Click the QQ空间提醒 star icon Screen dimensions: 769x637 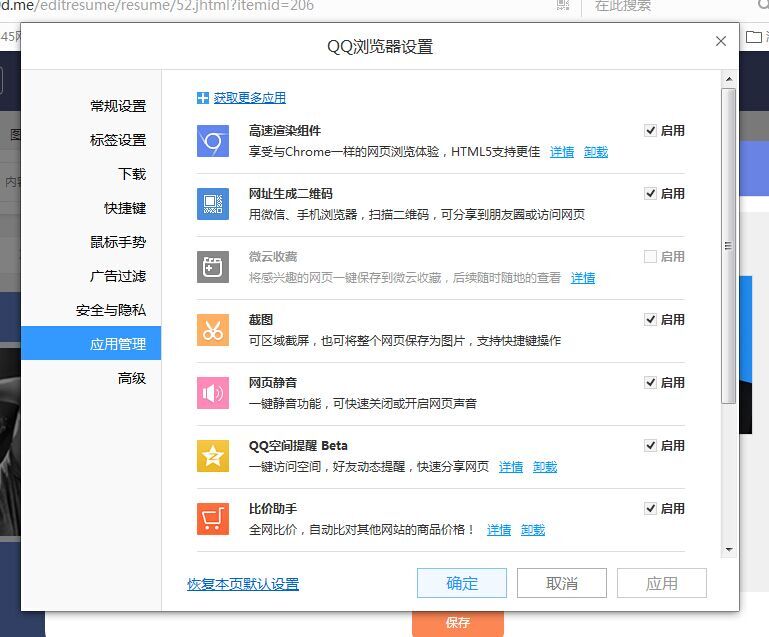pyautogui.click(x=213, y=456)
